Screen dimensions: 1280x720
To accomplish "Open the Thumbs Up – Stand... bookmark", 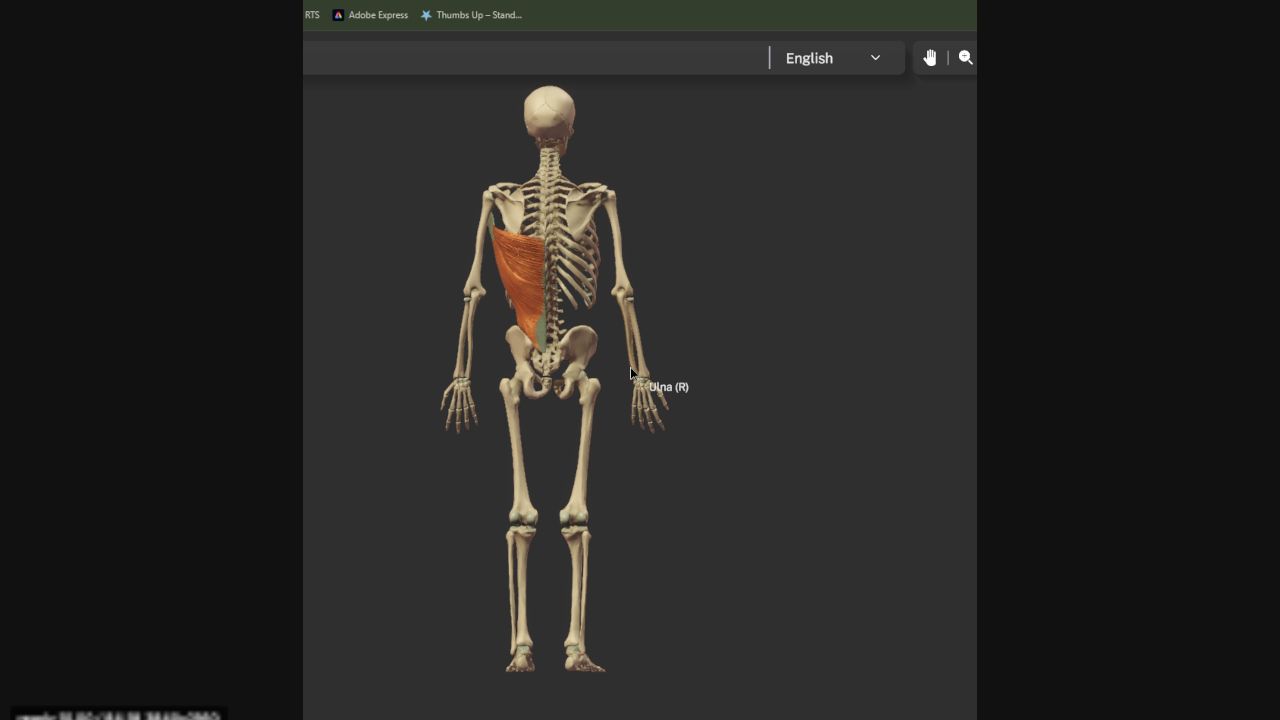I will coord(471,15).
